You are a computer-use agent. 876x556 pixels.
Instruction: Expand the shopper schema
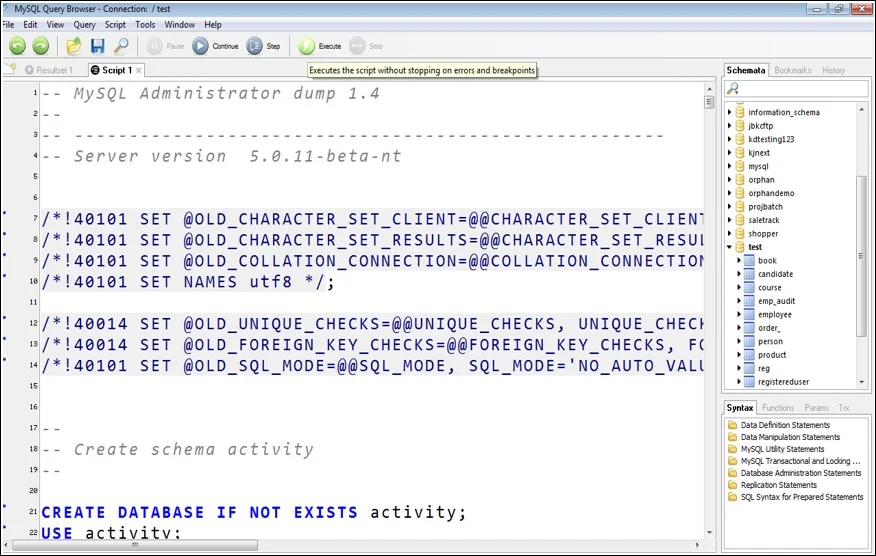pyautogui.click(x=730, y=233)
